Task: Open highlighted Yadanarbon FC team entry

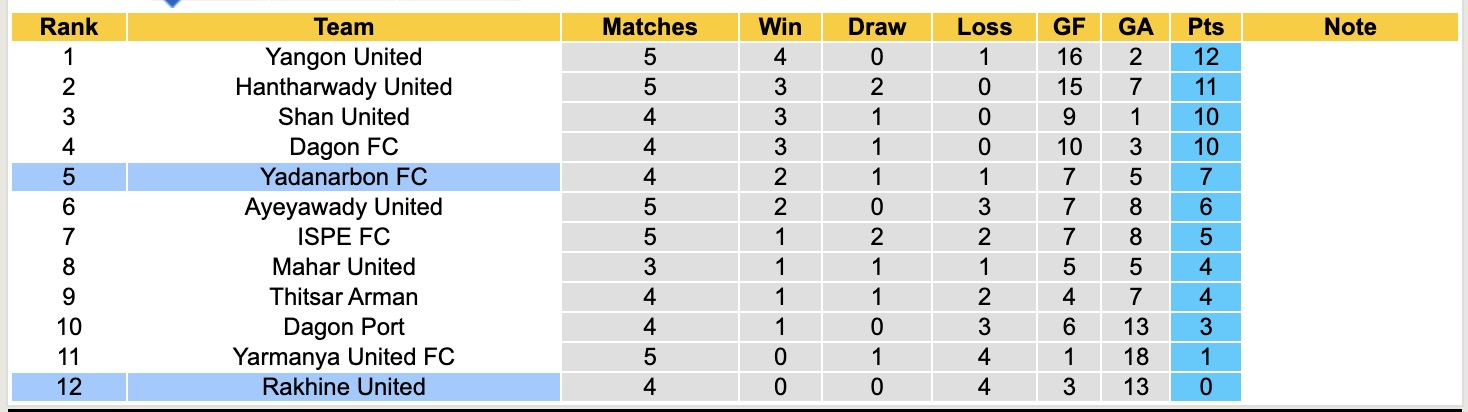Action: (x=343, y=177)
